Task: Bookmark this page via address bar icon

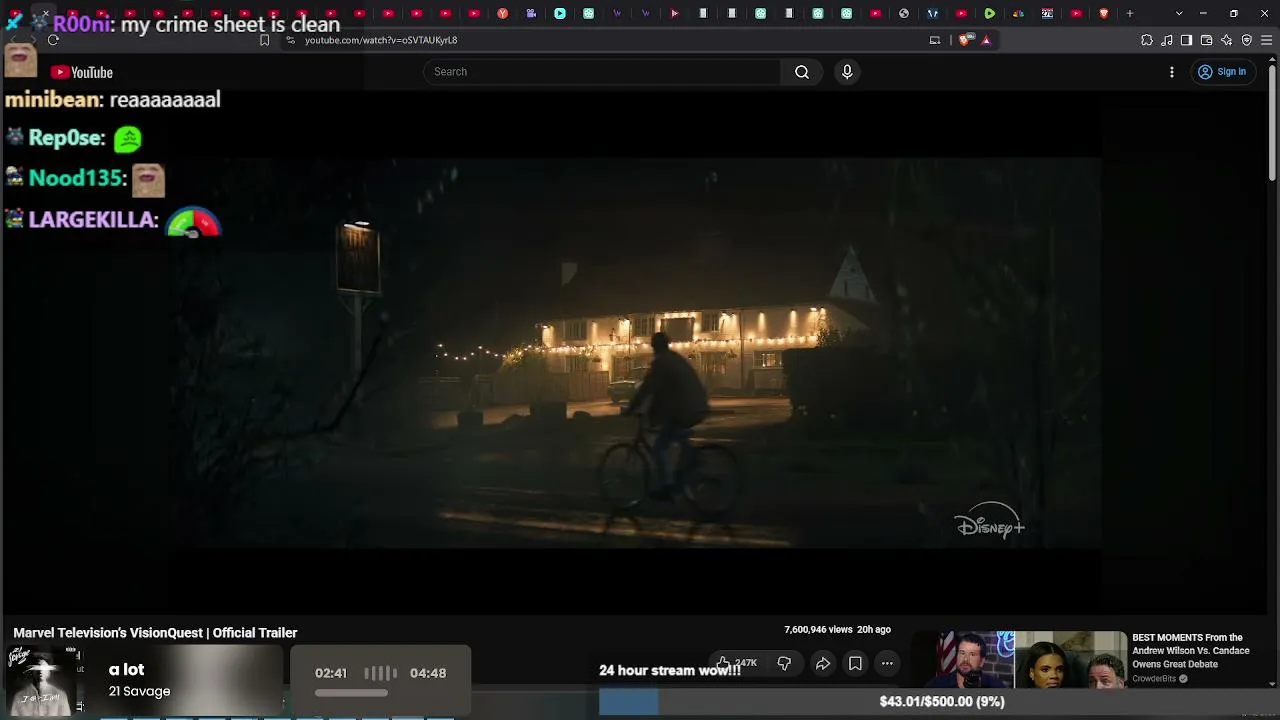Action: pyautogui.click(x=264, y=40)
